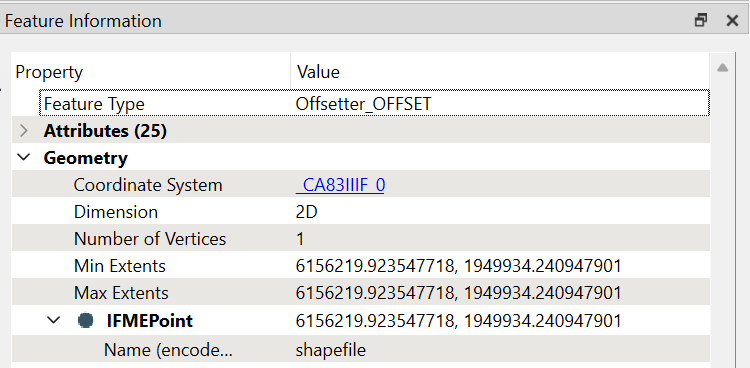The image size is (750, 368).
Task: Close the Feature Information panel
Action: pyautogui.click(x=732, y=20)
